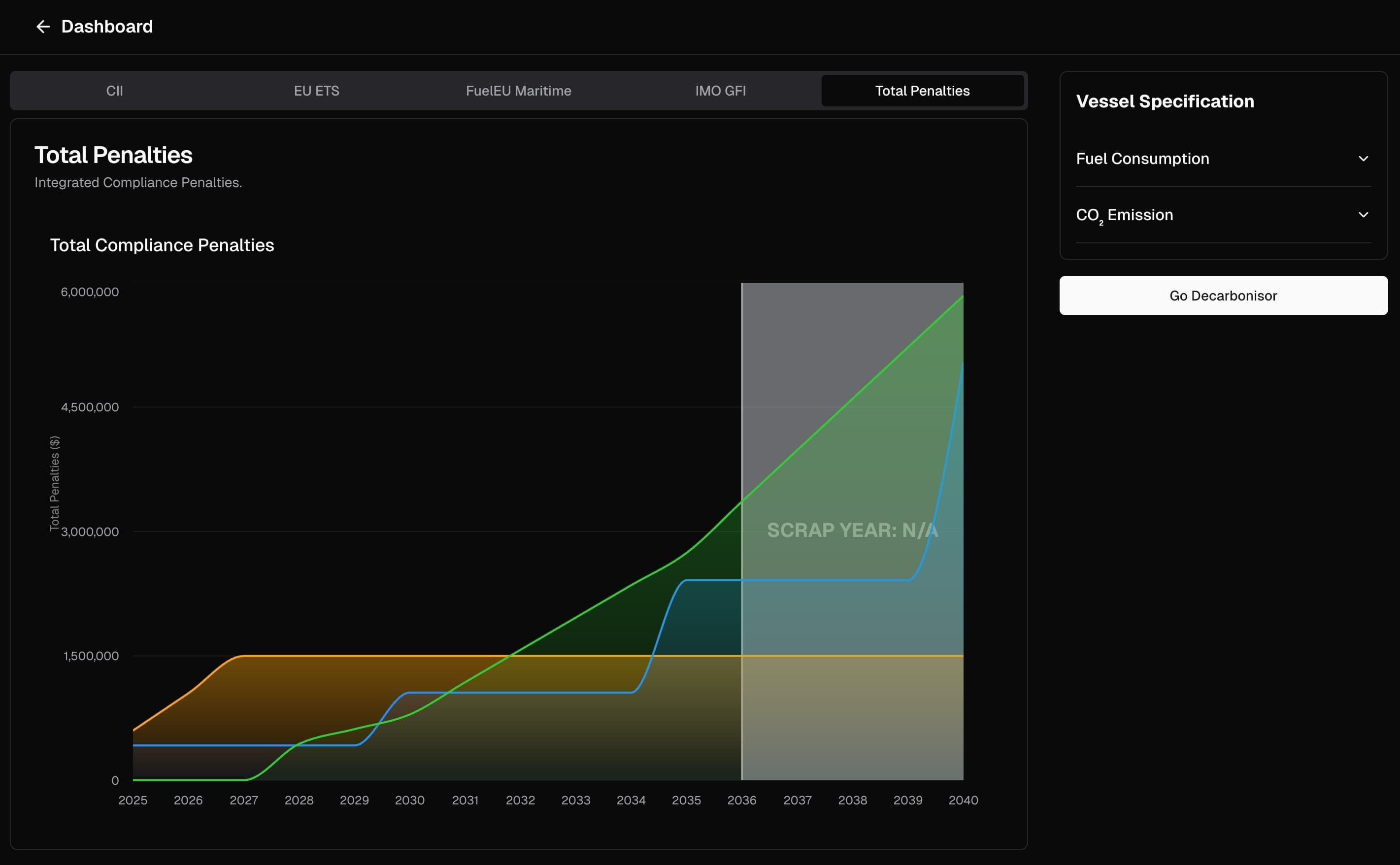Click the back arrow next to Dashboard
Viewport: 1400px width, 865px height.
pos(43,27)
